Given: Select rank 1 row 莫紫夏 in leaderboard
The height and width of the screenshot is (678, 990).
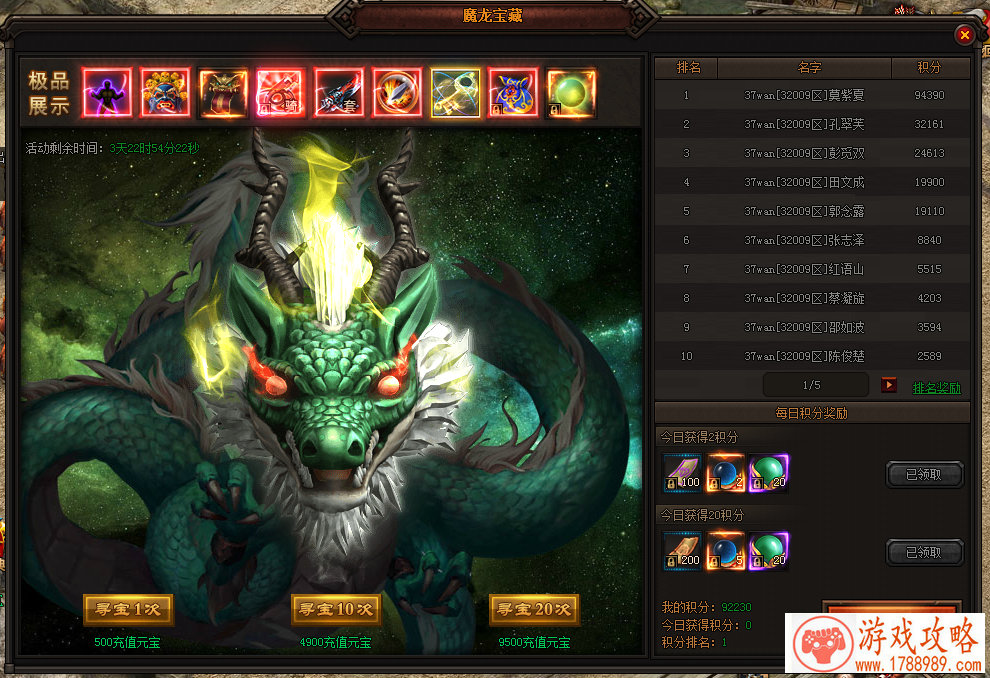Looking at the screenshot, I should coord(811,95).
